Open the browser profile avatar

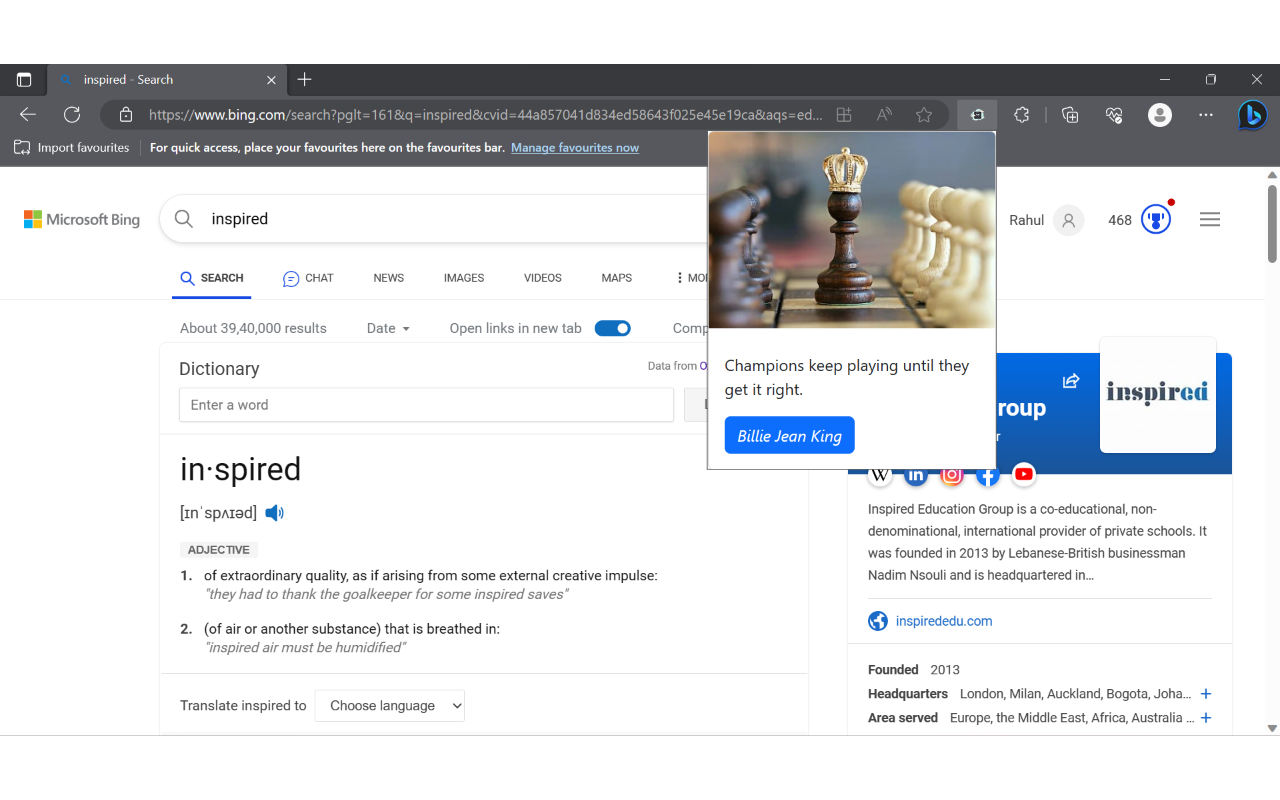pos(1160,115)
